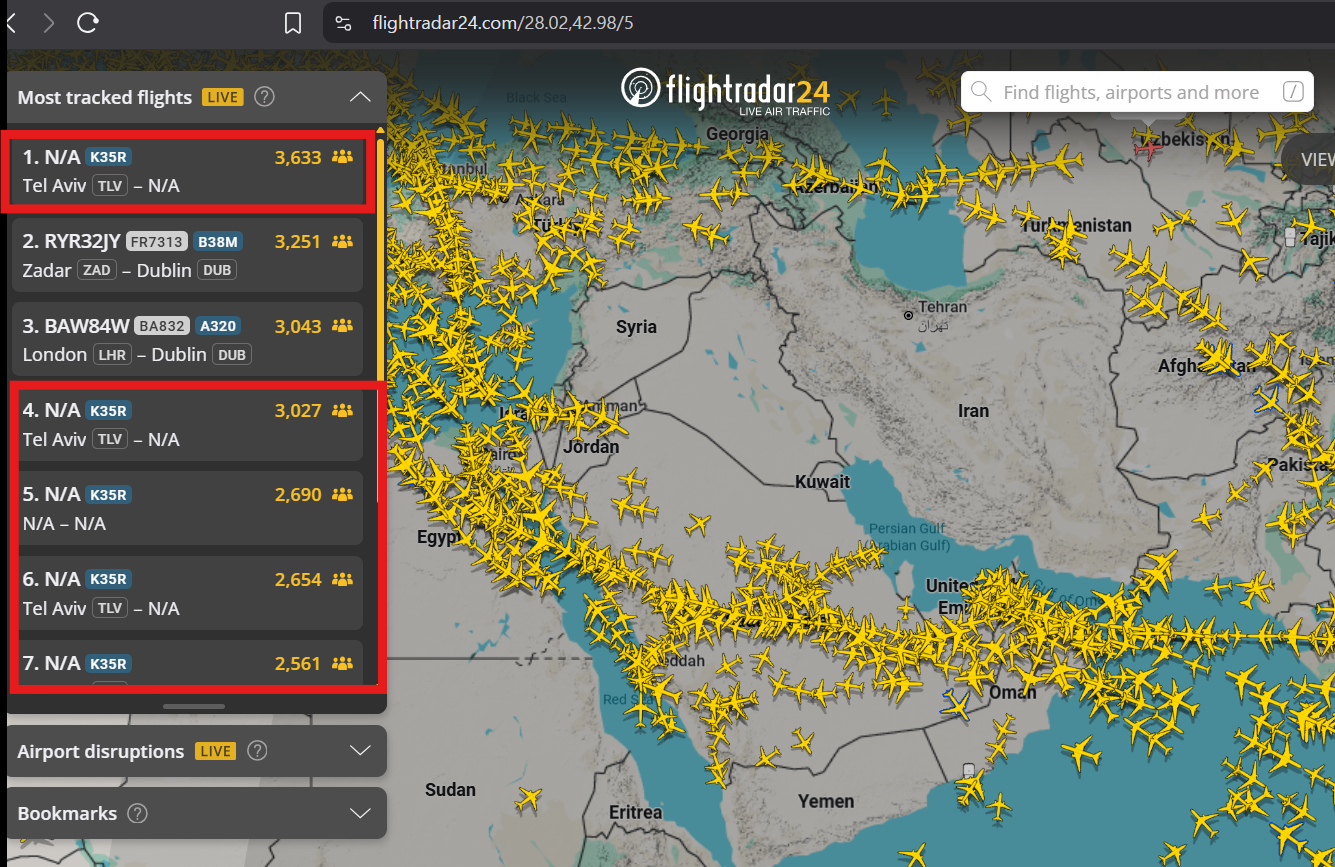This screenshot has width=1335, height=867.
Task: Click the K35R badge on flight 6
Action: coord(109,579)
